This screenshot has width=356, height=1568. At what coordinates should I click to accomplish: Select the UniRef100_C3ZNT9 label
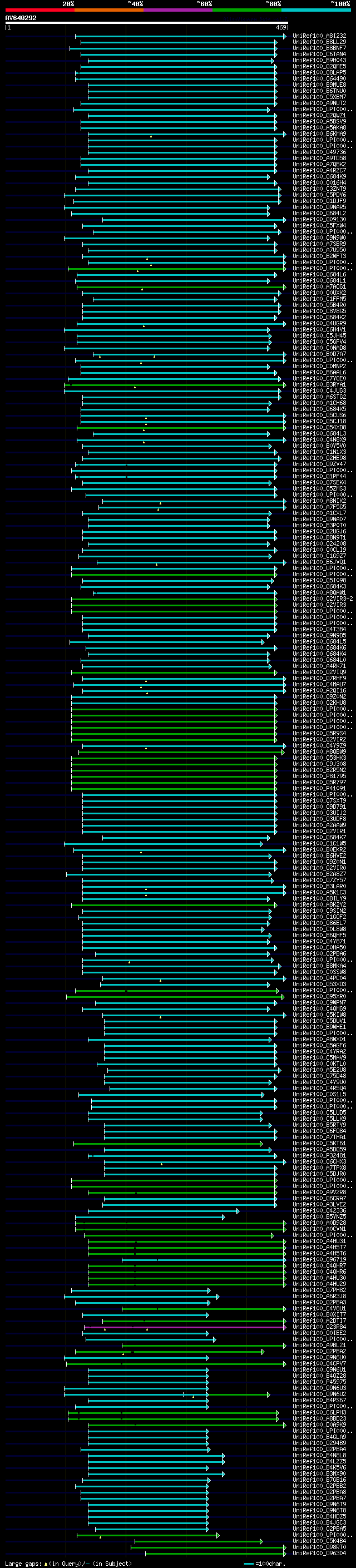tap(319, 189)
